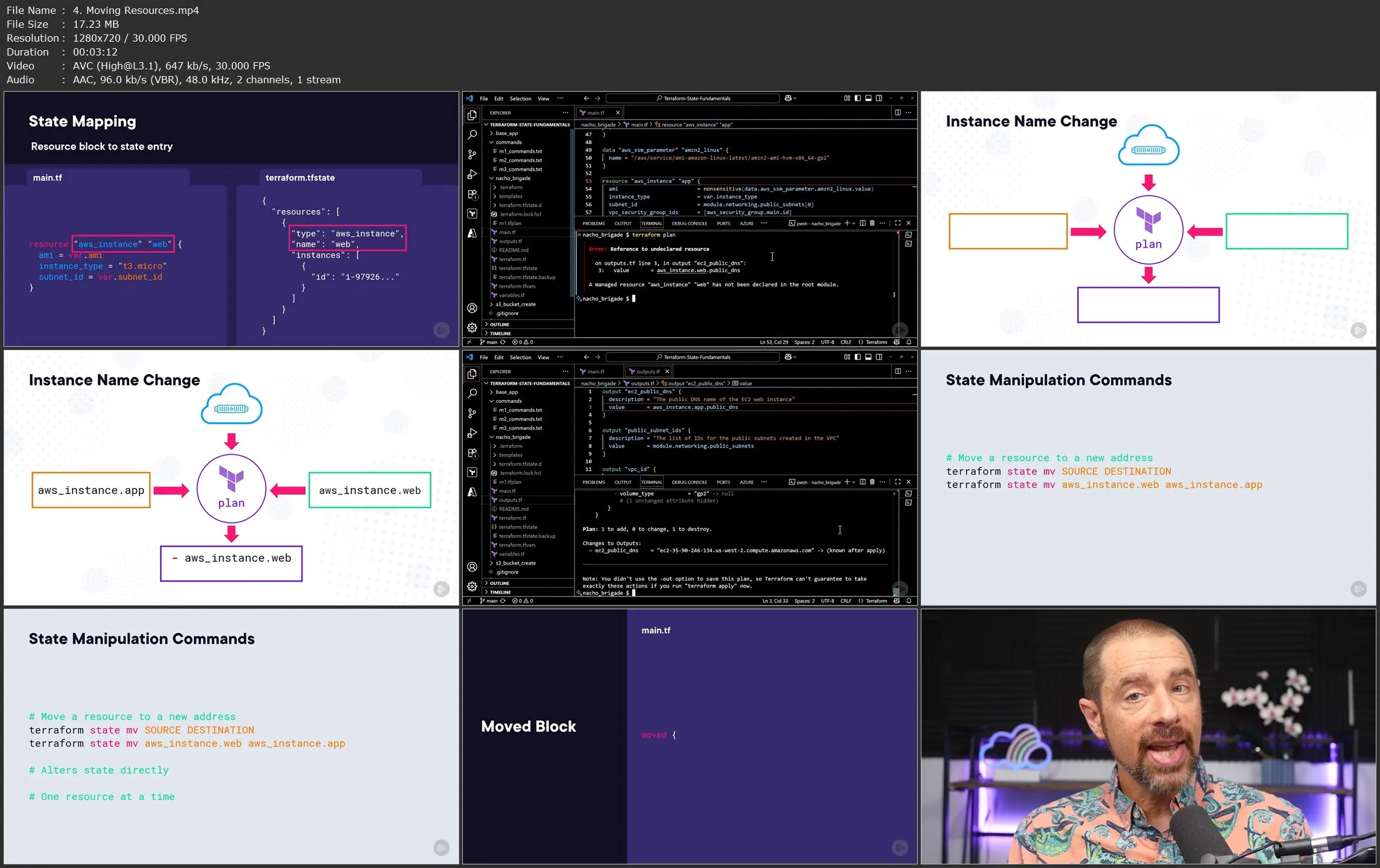Click main branch in terraform-plan error frame status bar

489,342
